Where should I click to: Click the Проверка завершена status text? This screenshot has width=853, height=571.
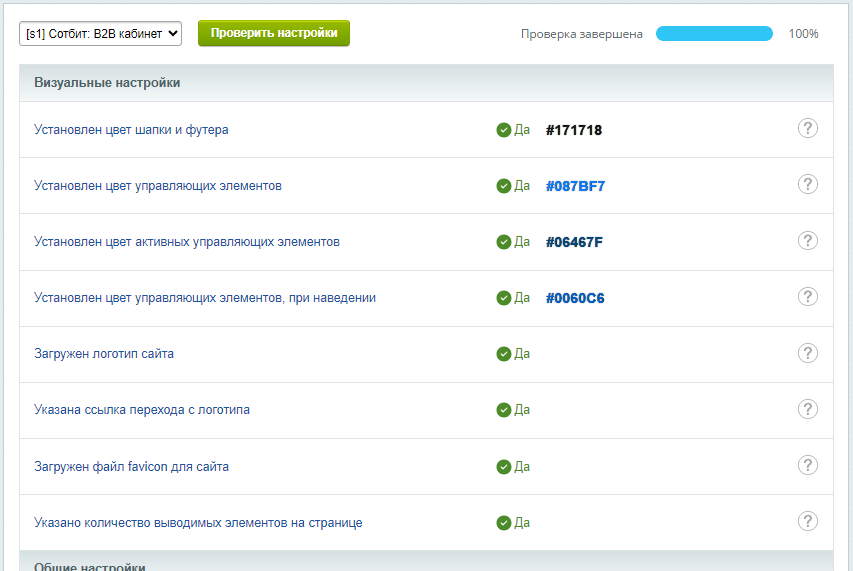(x=582, y=34)
